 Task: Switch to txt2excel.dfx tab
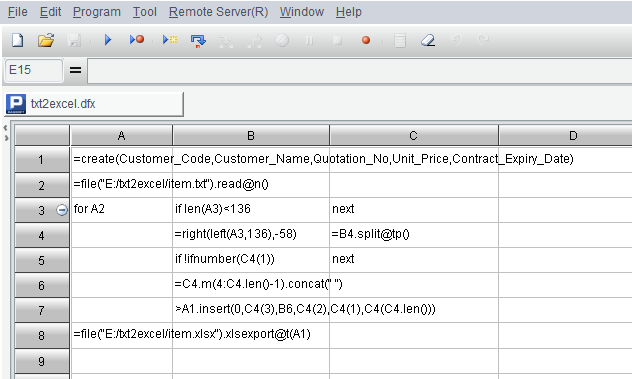(x=94, y=104)
